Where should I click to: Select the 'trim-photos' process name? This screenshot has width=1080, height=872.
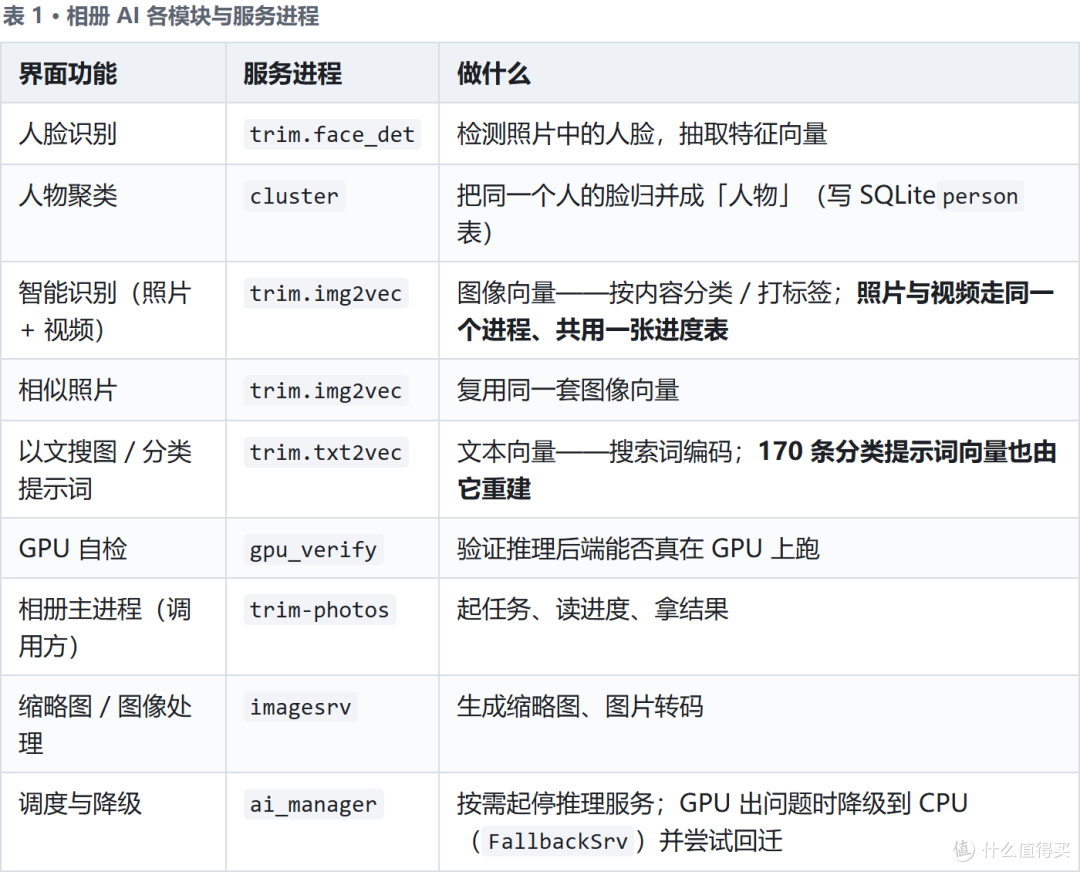click(x=320, y=610)
